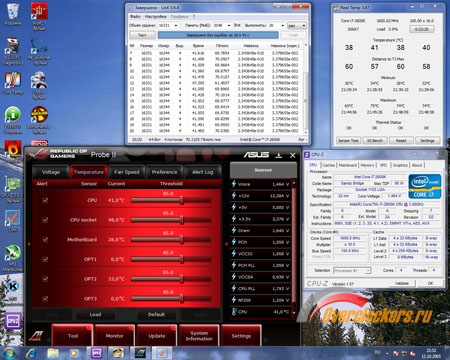Click AI Suite System Information button
The width and height of the screenshot is (450, 360).
pyautogui.click(x=199, y=336)
